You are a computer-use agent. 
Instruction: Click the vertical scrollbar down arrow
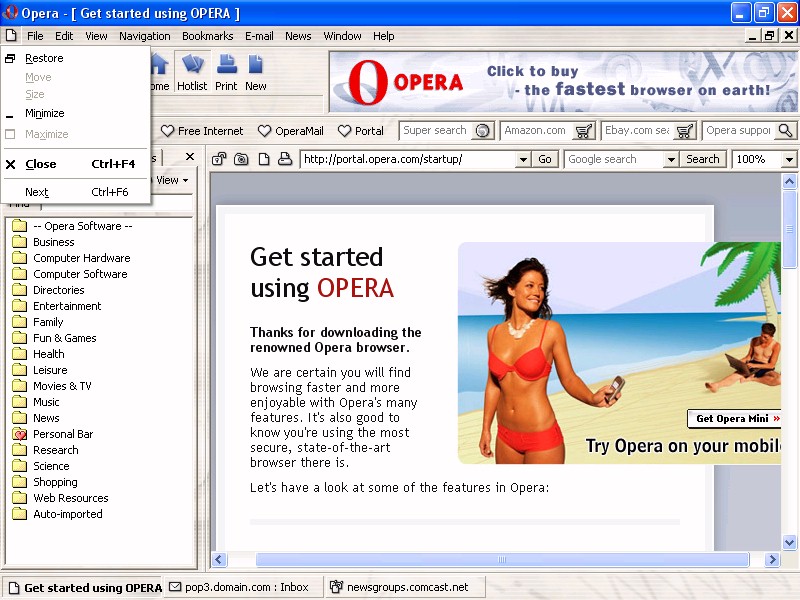(x=789, y=542)
